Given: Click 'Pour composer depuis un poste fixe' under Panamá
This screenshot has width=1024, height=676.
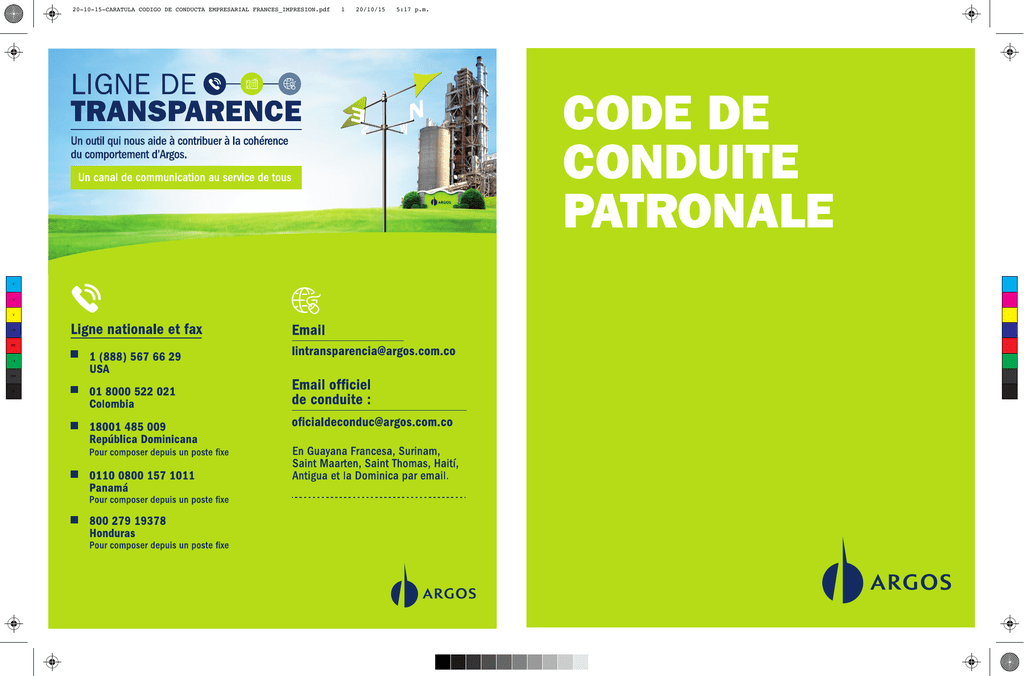Looking at the screenshot, I should click(x=159, y=500).
